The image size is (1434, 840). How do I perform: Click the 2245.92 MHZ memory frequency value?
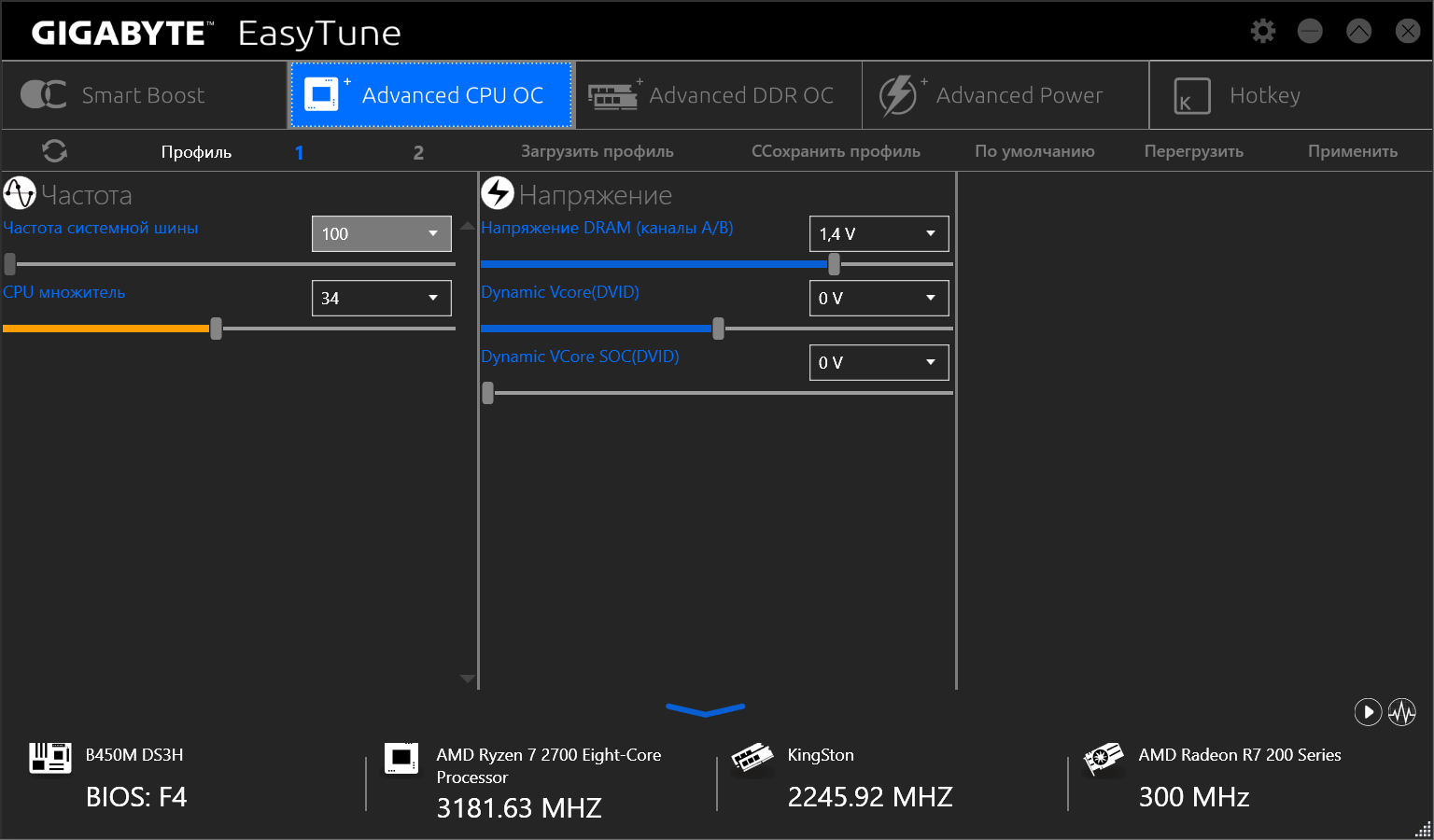click(x=870, y=797)
